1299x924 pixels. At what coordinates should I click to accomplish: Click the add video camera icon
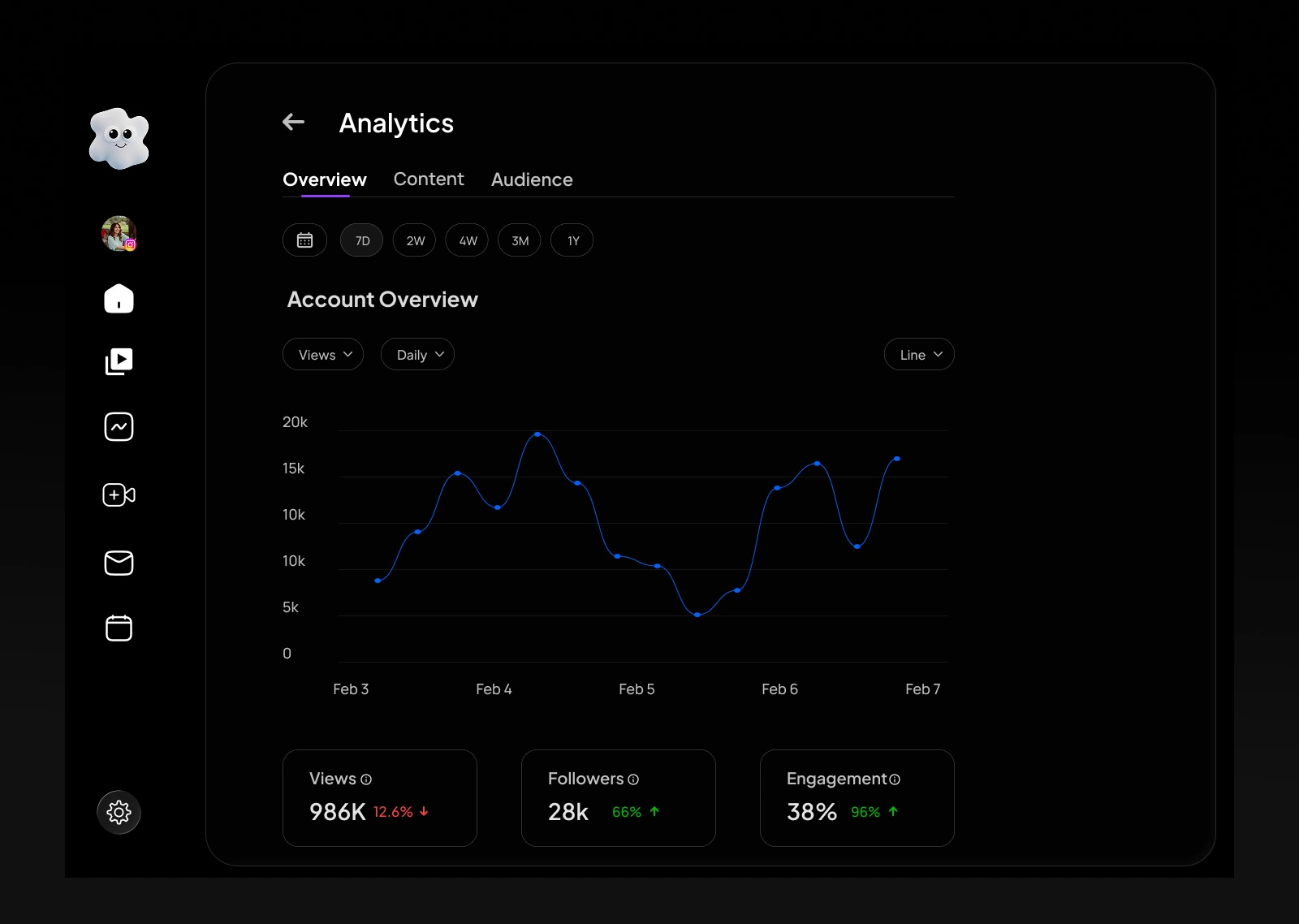point(119,495)
